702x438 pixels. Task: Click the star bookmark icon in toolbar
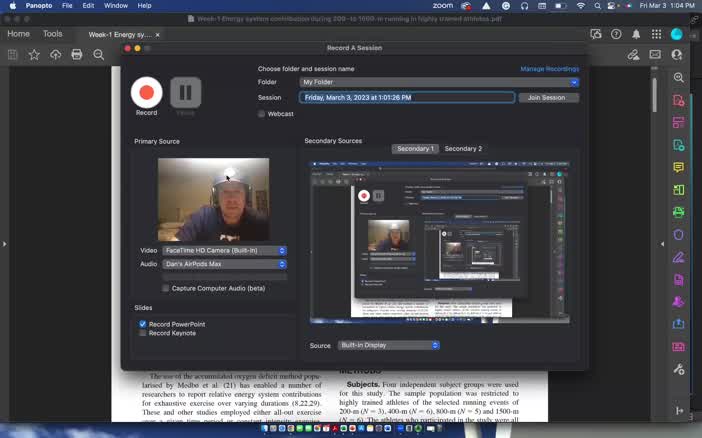click(x=34, y=54)
